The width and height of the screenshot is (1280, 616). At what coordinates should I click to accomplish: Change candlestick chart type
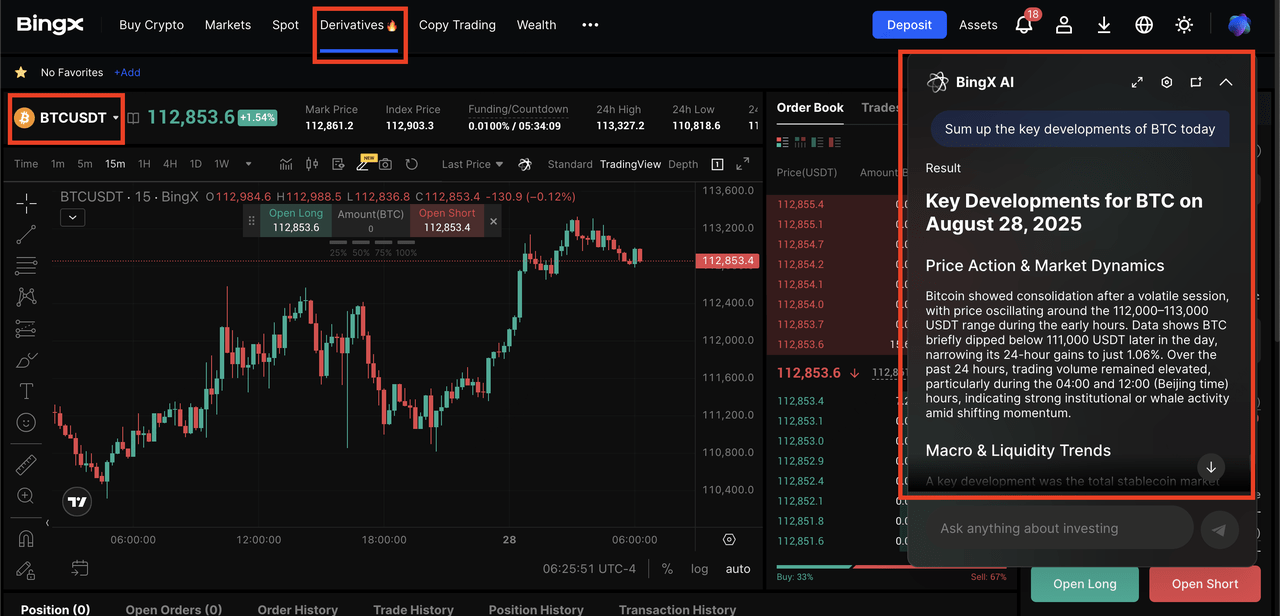(311, 164)
